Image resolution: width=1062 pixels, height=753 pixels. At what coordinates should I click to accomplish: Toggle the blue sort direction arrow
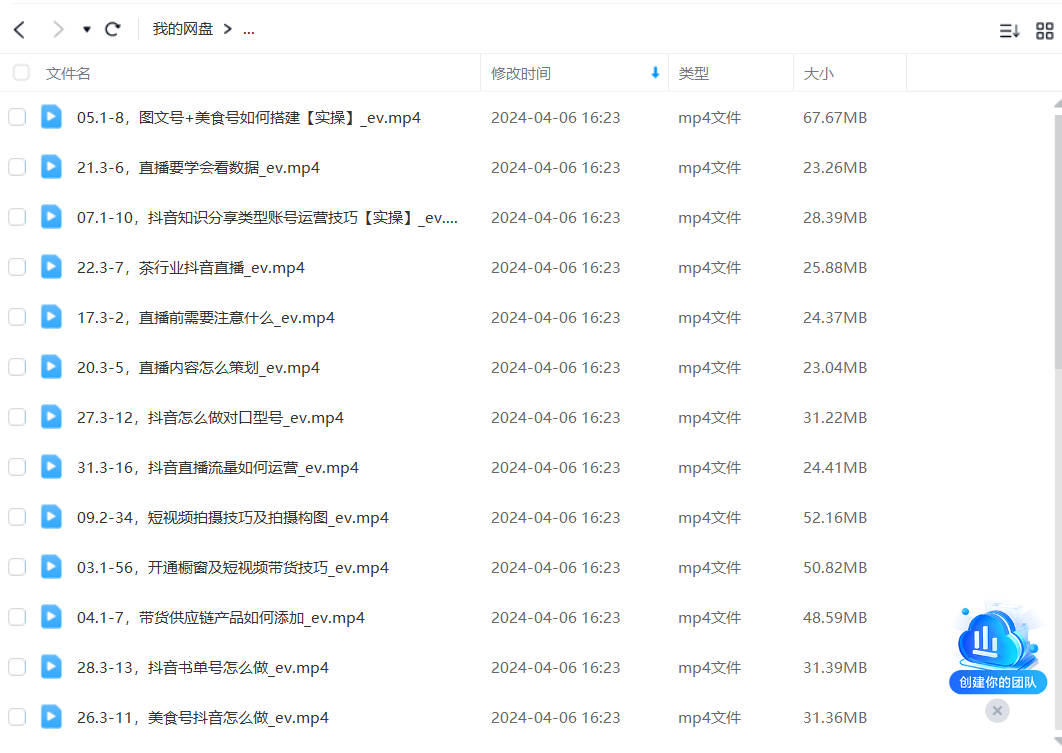click(655, 72)
